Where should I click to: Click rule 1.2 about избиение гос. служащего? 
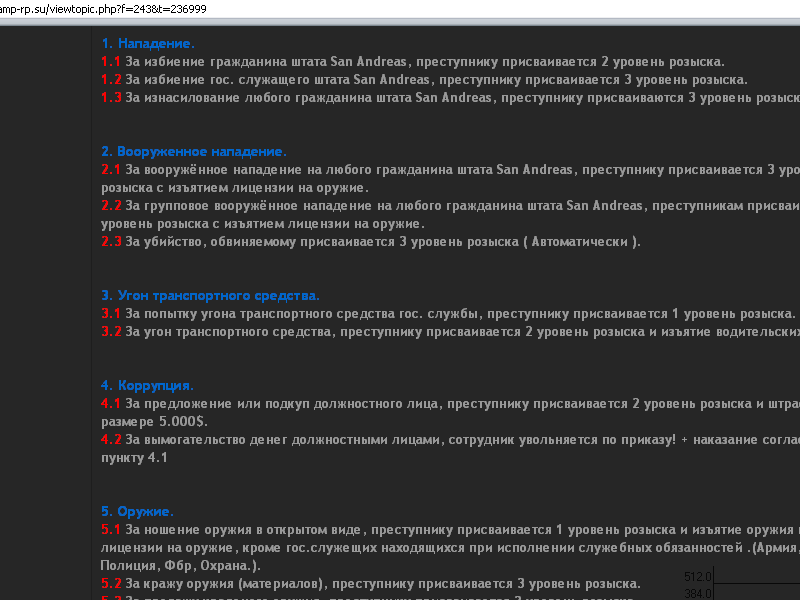pos(424,80)
